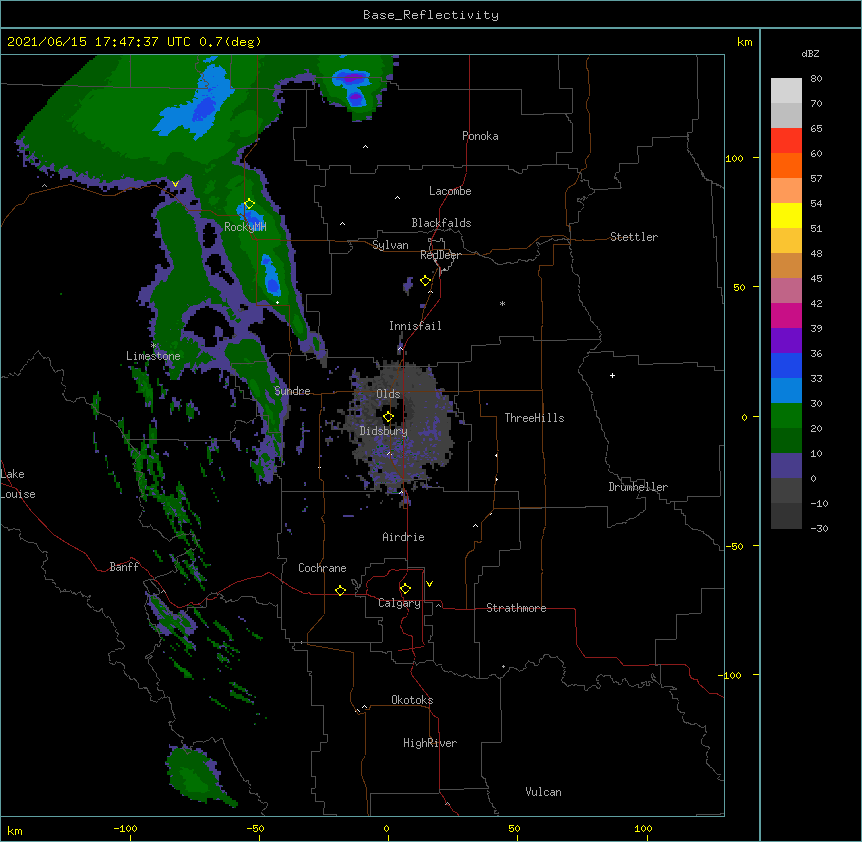Viewport: 862px width, 842px height.
Task: Click the -30 value in dBZ legend
Action: point(819,528)
